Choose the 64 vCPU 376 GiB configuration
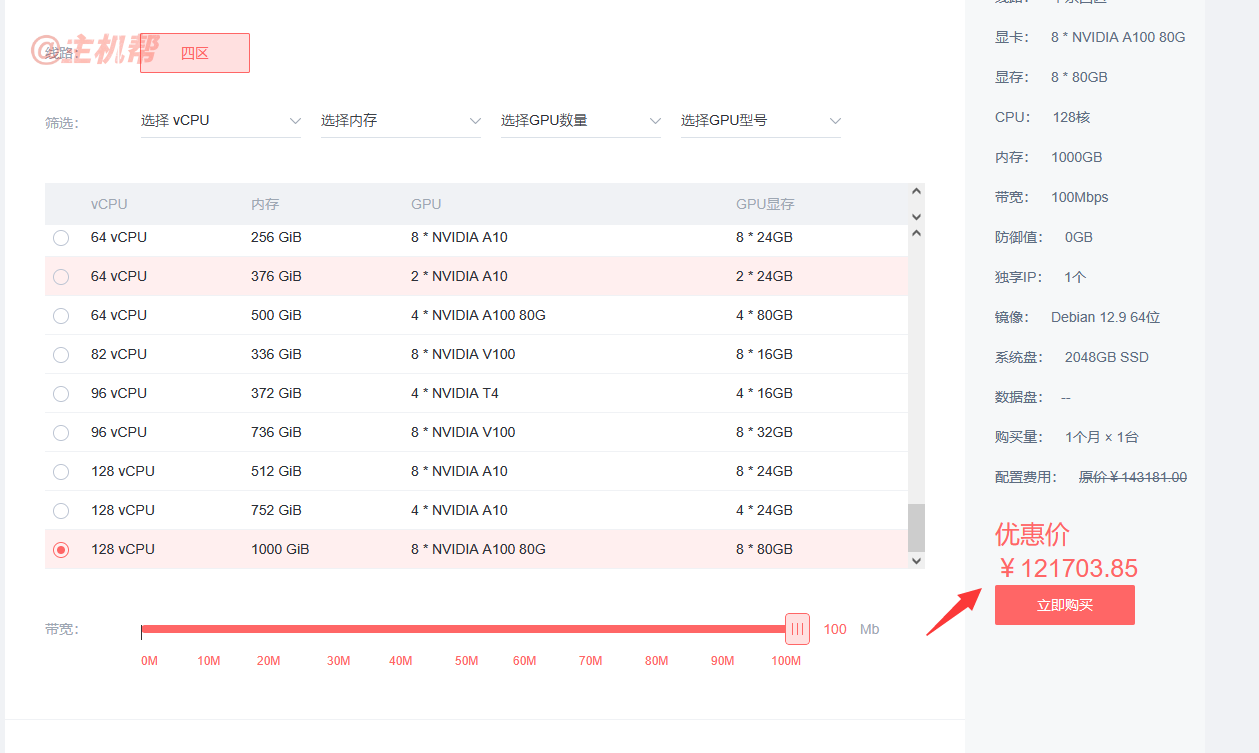 point(61,277)
